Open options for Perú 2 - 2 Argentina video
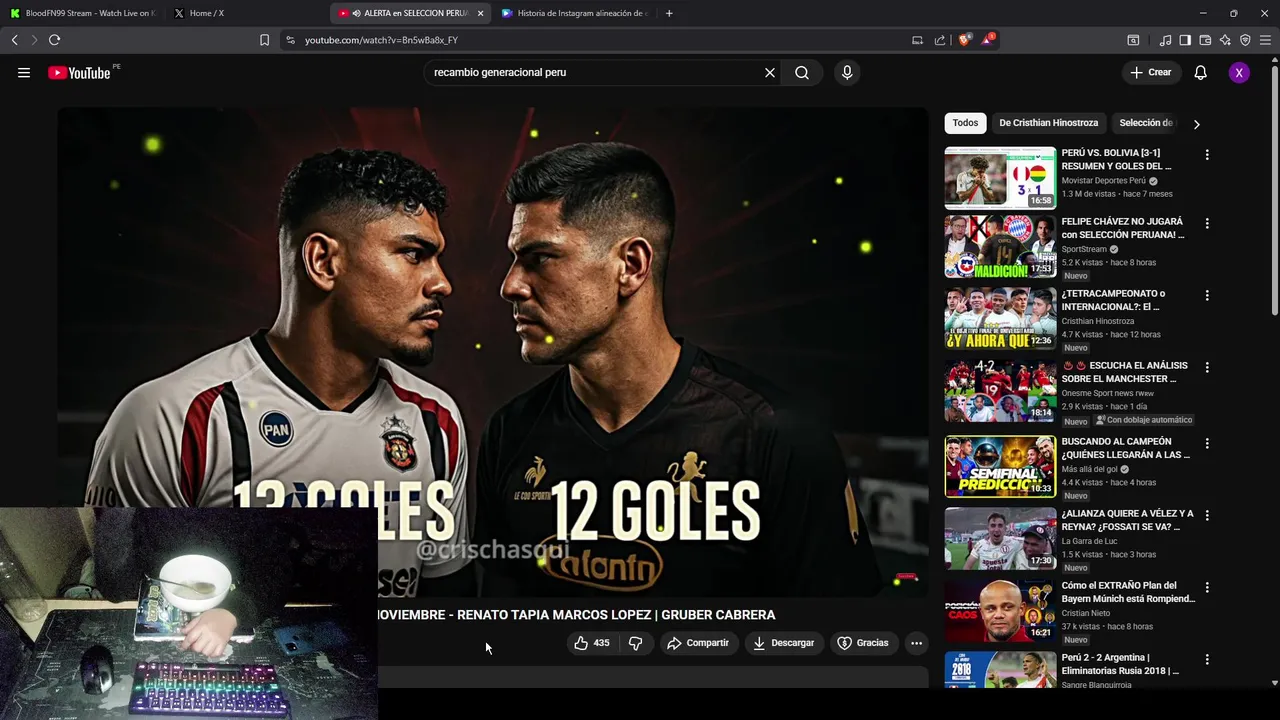 pyautogui.click(x=1207, y=659)
